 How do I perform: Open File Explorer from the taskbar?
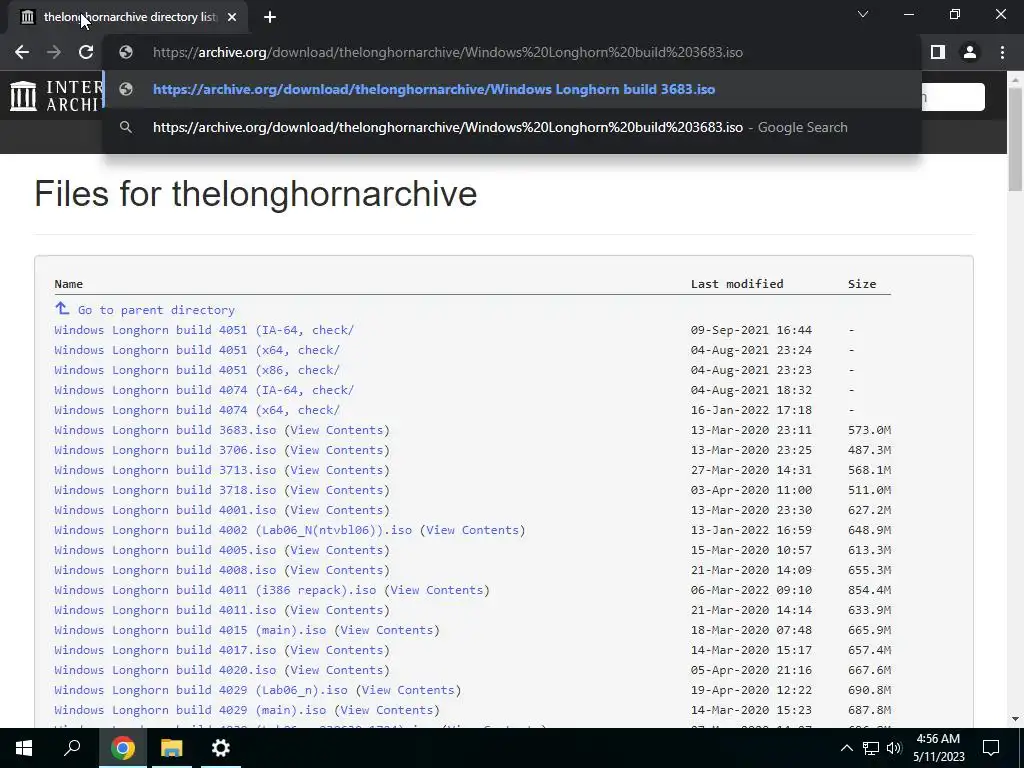171,748
